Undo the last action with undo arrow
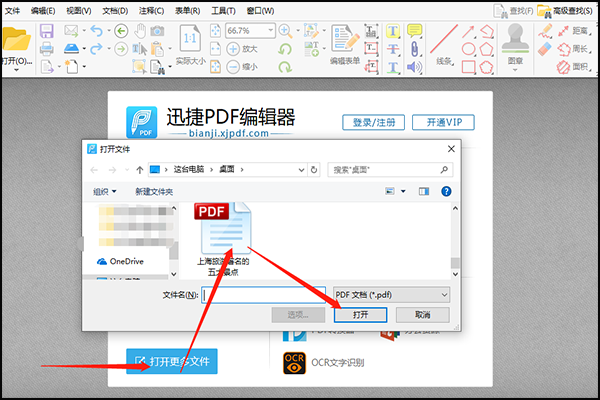Viewport: 600px width, 400px height. click(96, 31)
